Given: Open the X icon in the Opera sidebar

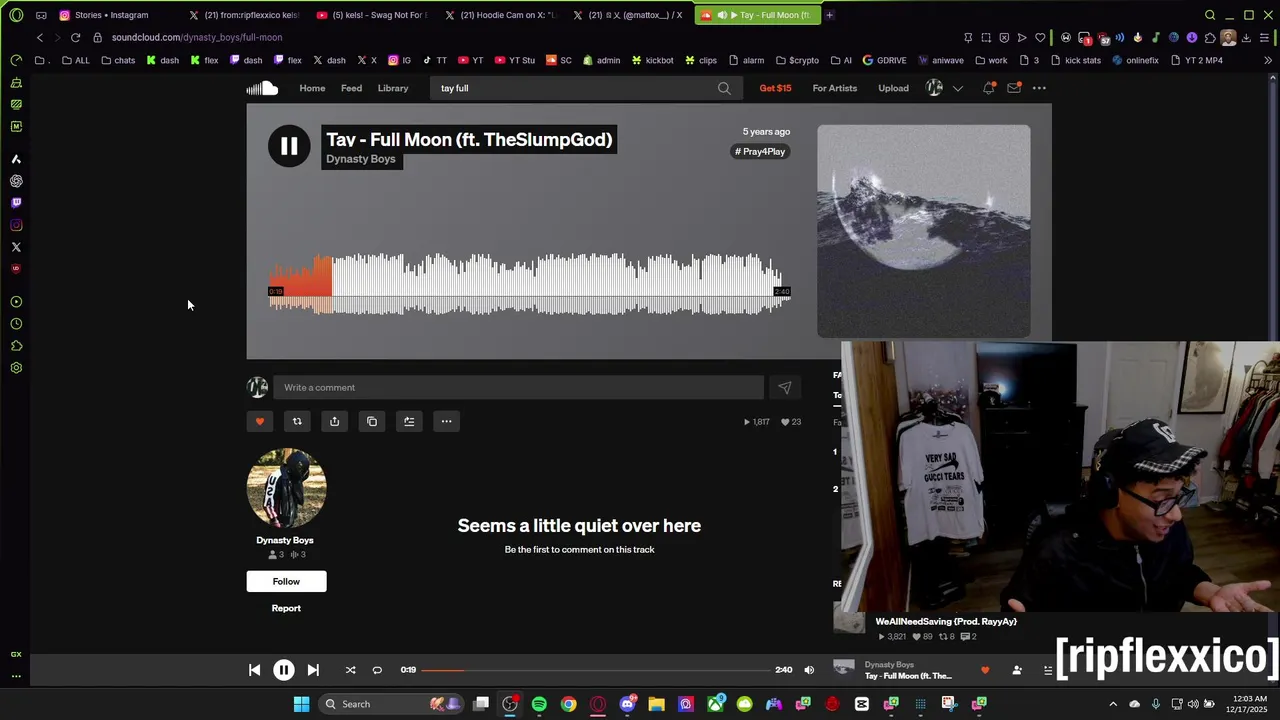Looking at the screenshot, I should pos(16,247).
